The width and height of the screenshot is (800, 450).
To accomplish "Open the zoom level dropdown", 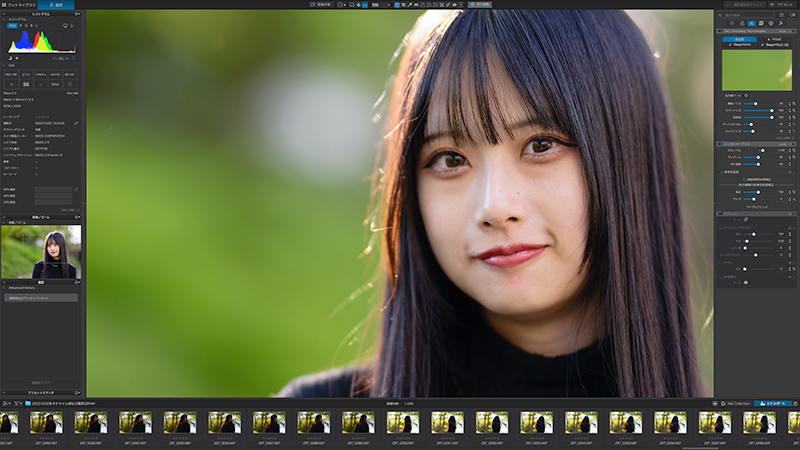I will 381,5.
